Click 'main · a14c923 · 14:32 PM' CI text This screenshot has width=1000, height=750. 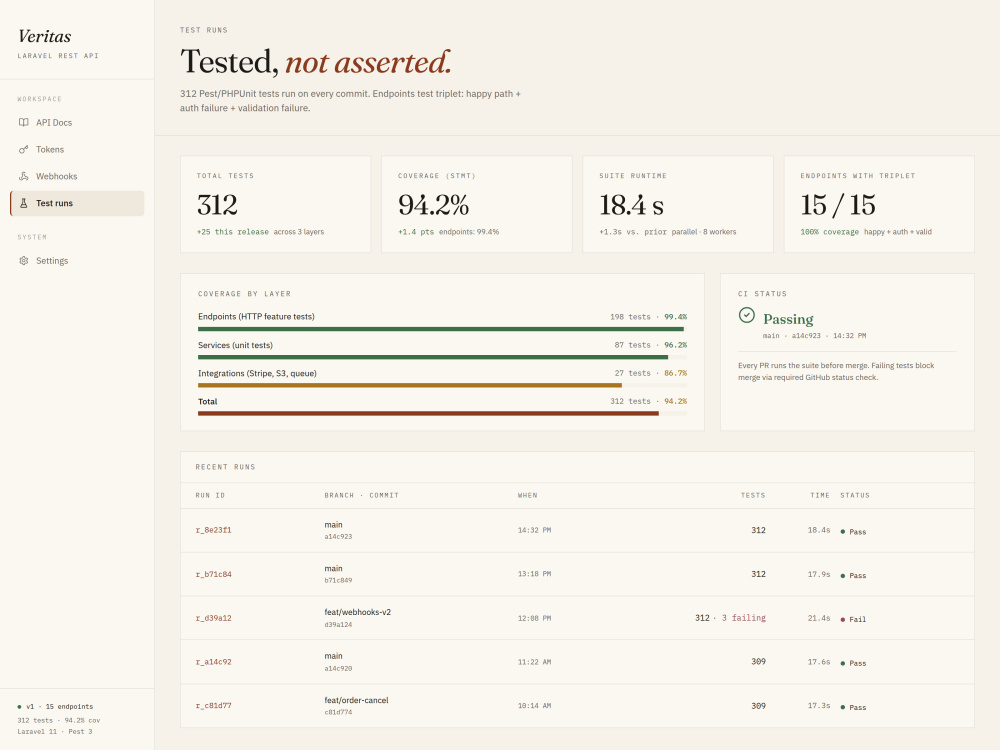point(814,335)
